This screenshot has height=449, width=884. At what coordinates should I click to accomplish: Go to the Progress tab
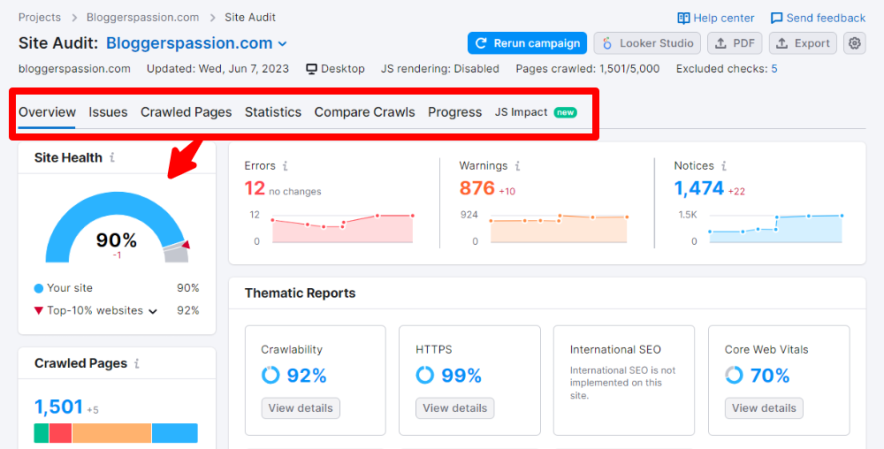coord(454,112)
